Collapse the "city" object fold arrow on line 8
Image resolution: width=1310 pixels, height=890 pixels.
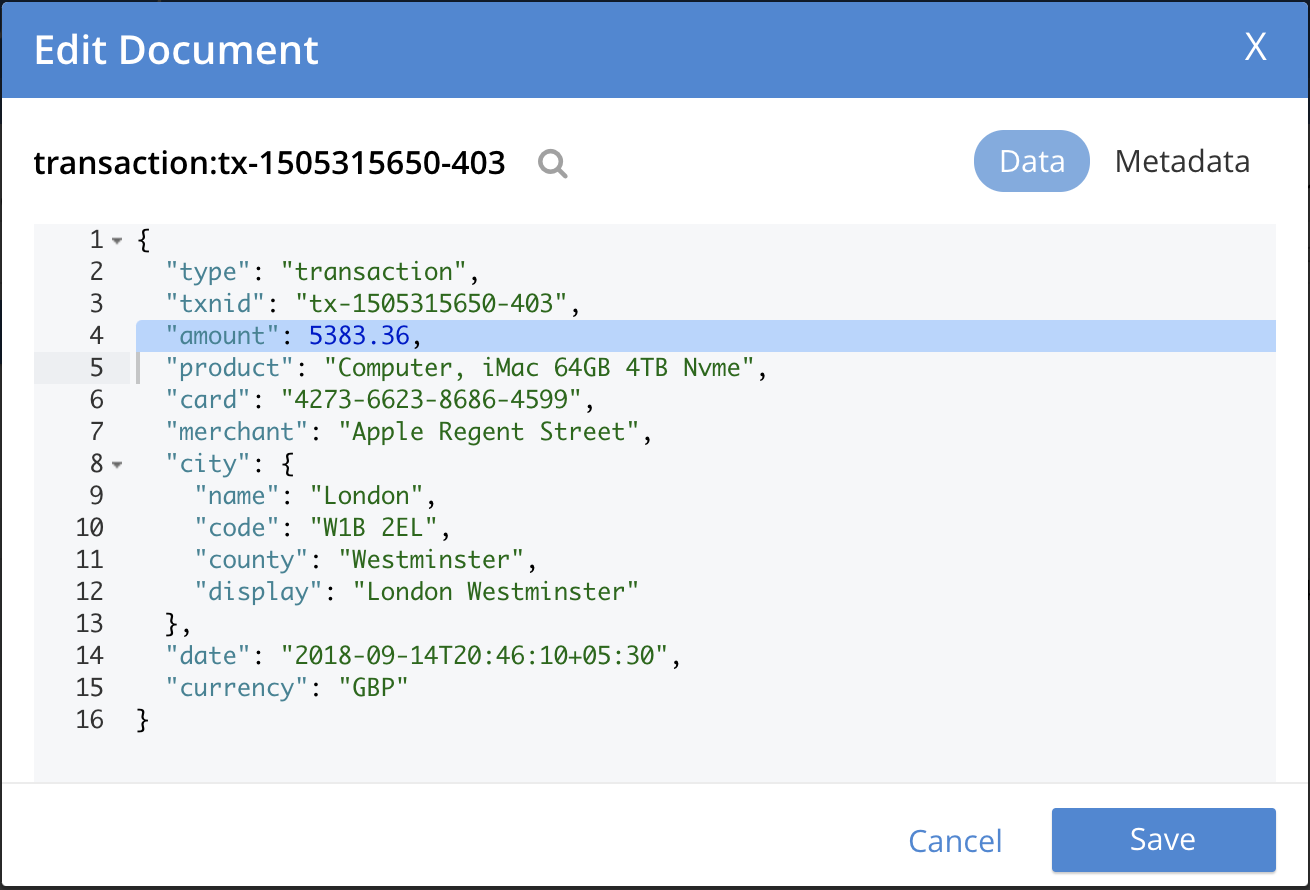coord(118,465)
